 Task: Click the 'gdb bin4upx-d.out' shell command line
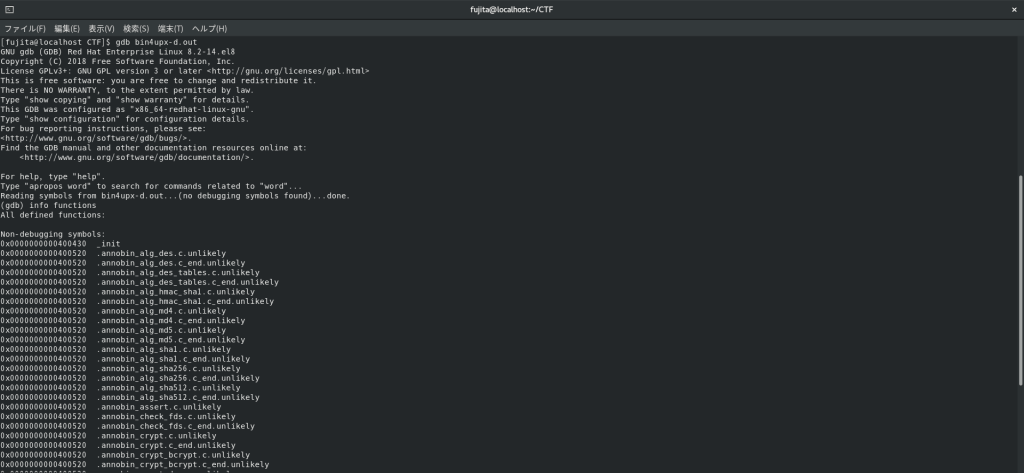click(115, 43)
